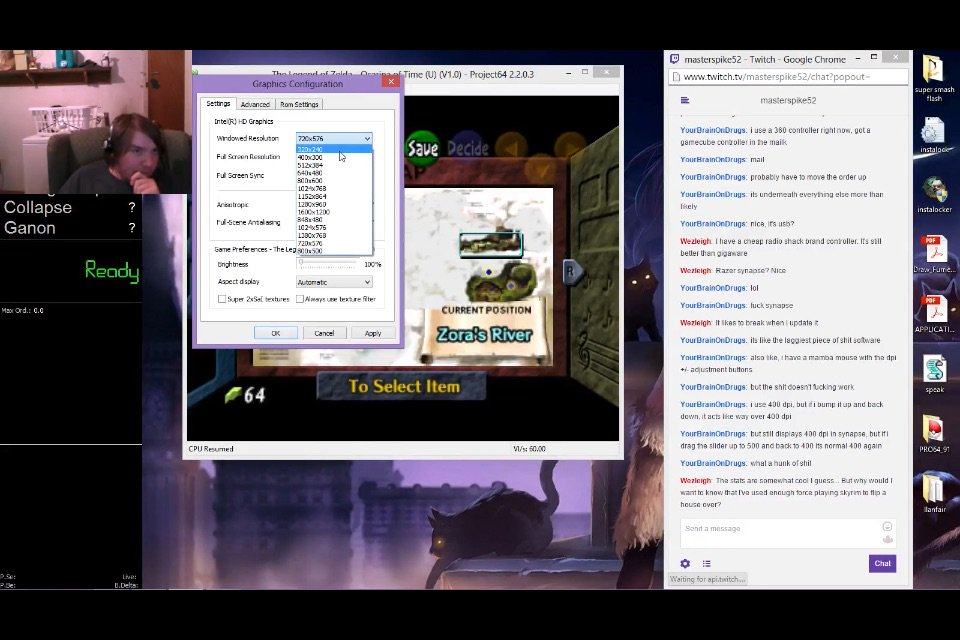This screenshot has height=640, width=960.
Task: Enable Super 2xSaI textures checkbox
Action: 222,299
